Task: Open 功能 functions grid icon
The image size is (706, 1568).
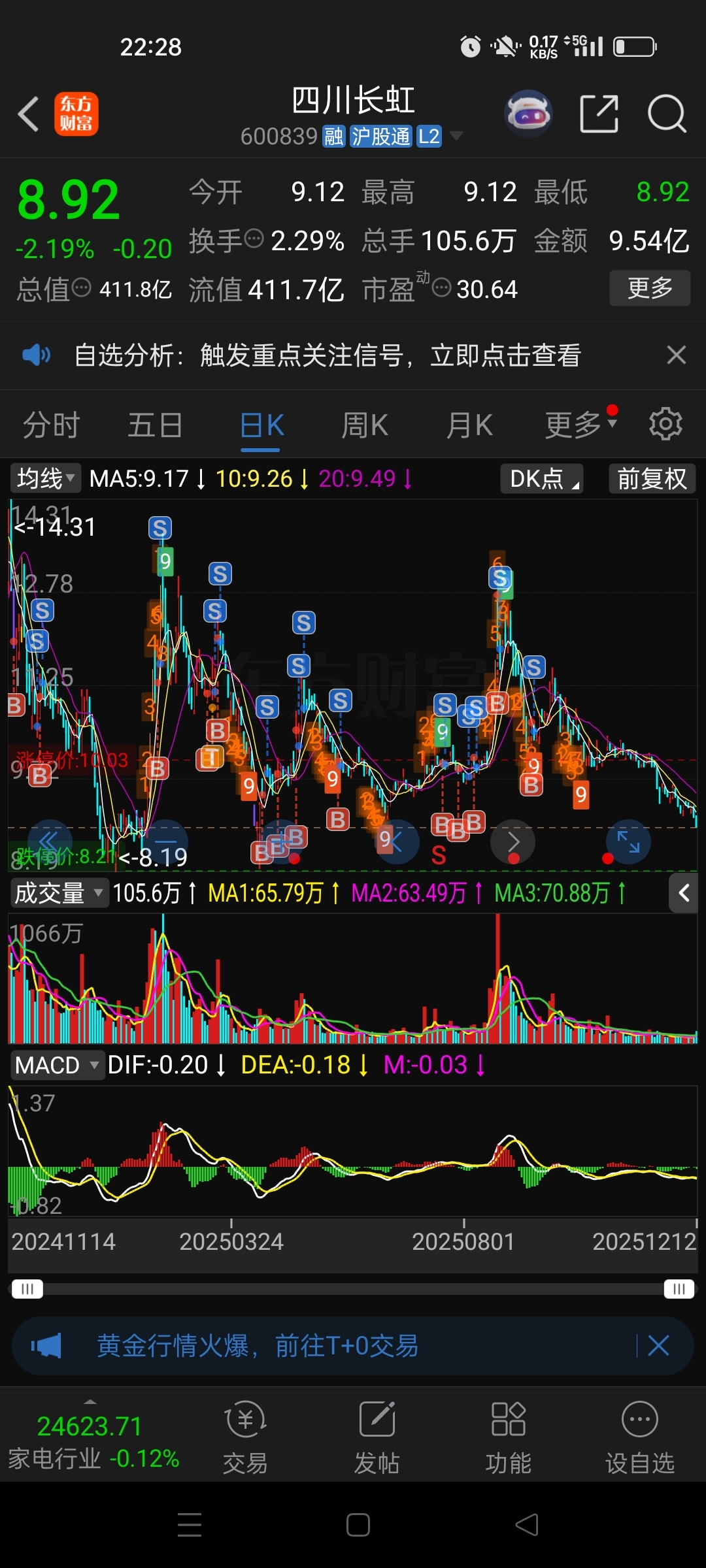Action: [508, 1439]
